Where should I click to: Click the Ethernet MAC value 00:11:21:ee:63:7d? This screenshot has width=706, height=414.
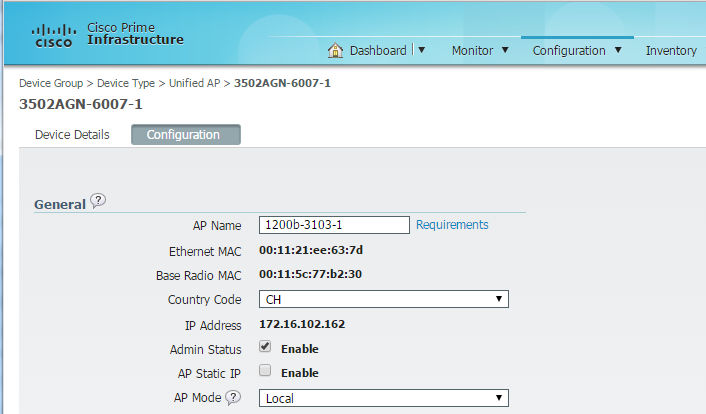tap(311, 250)
